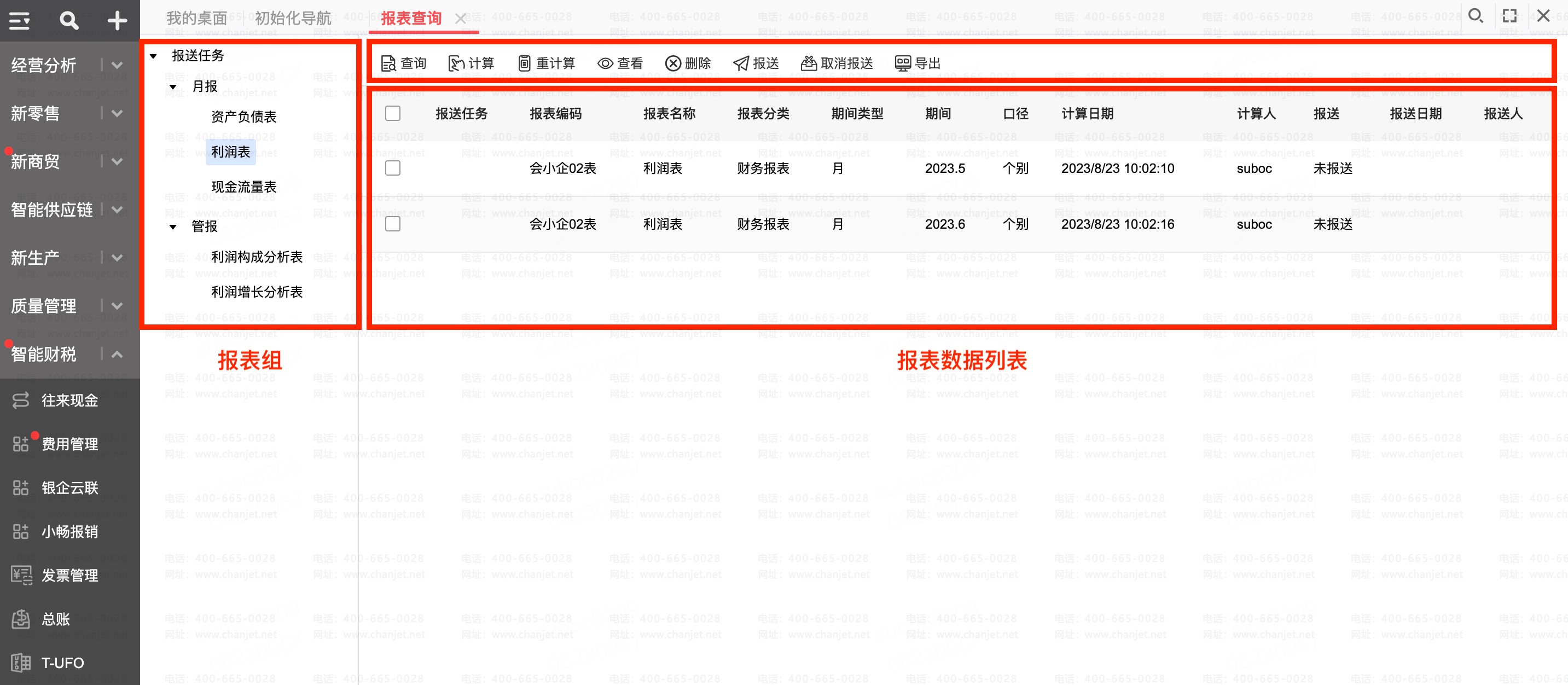Click the 报送 paper-plane submit icon

[741, 63]
